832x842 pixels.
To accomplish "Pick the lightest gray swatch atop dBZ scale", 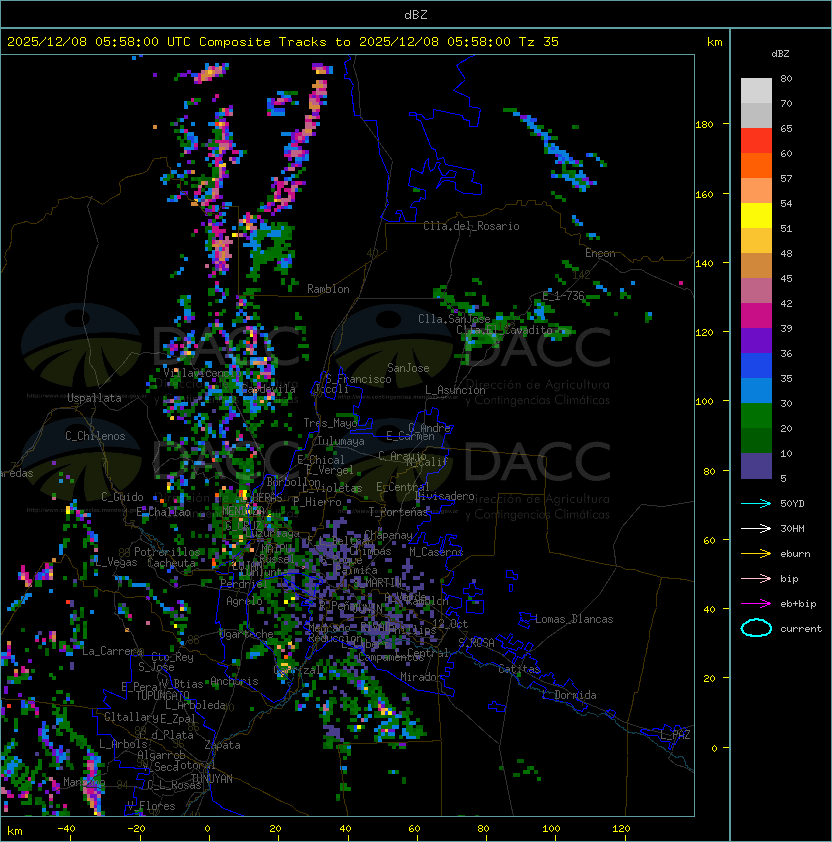I will point(756,91).
